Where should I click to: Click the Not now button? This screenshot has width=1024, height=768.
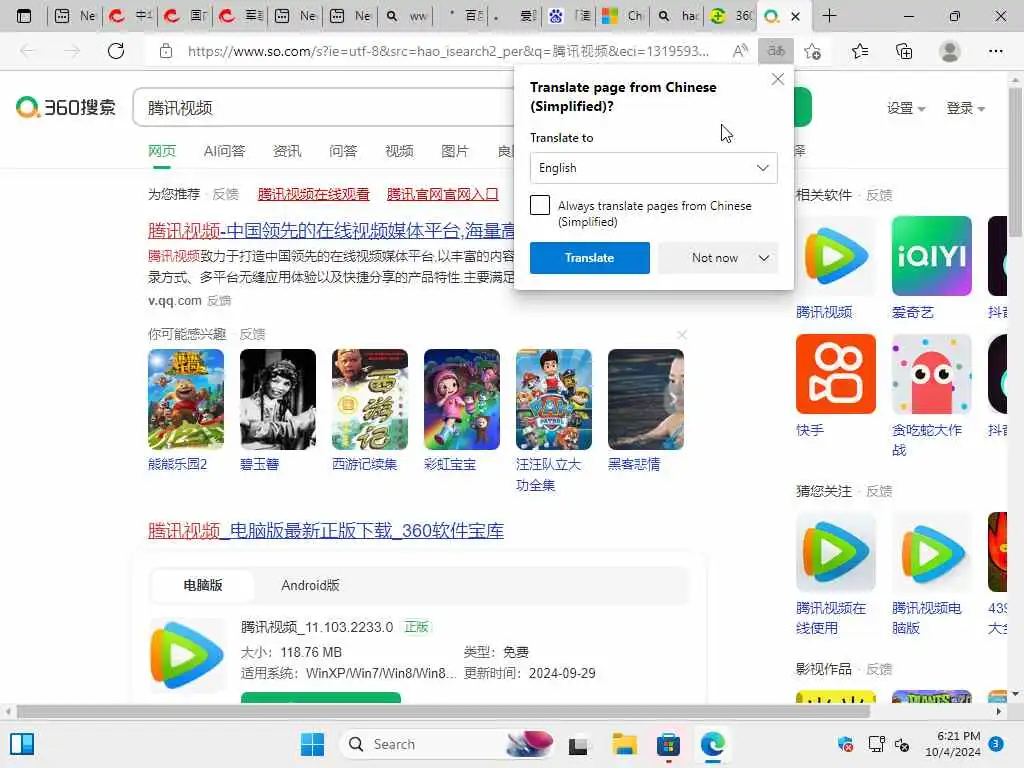point(714,258)
